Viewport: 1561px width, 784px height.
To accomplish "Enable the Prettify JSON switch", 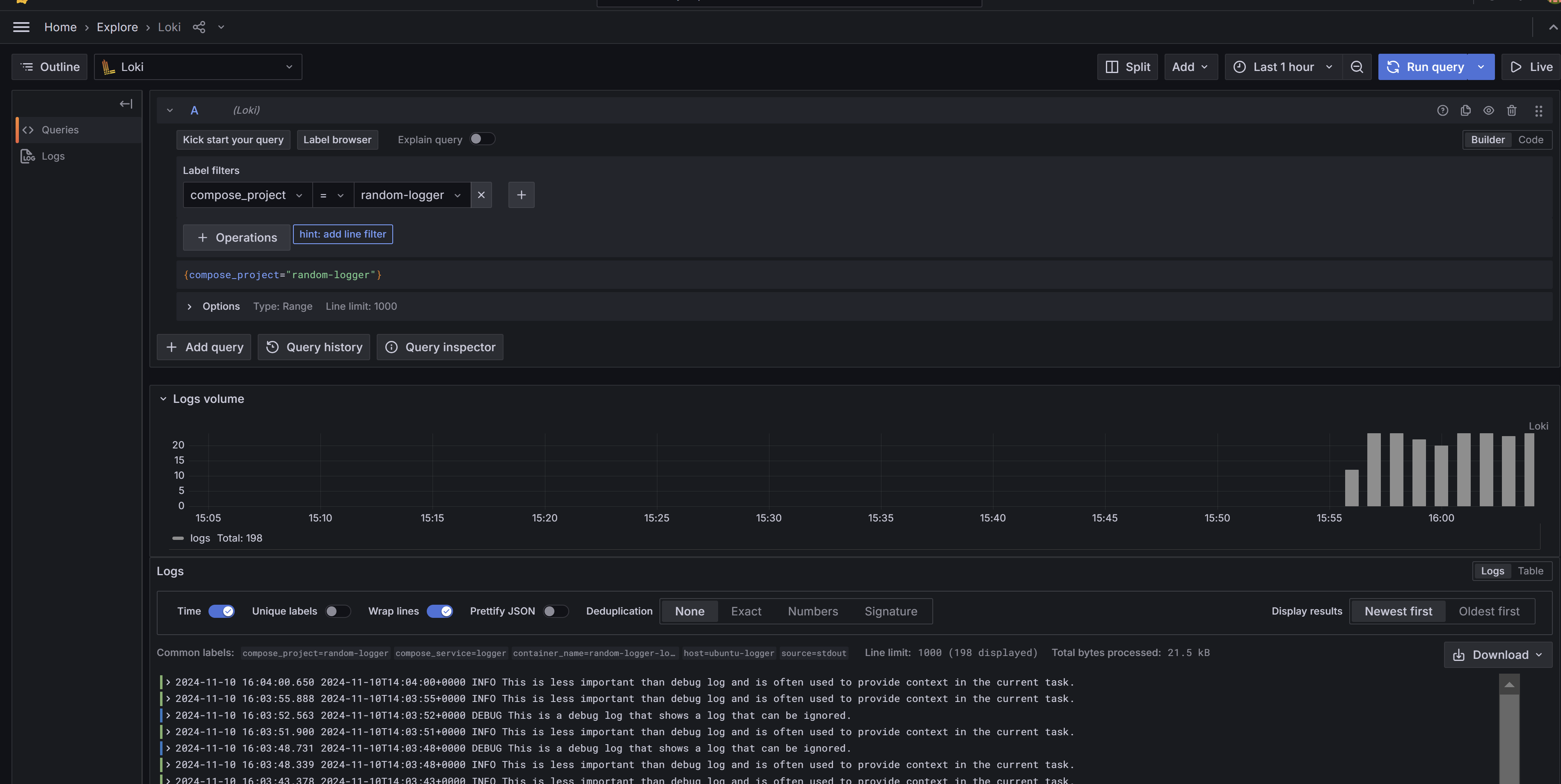I will point(556,611).
